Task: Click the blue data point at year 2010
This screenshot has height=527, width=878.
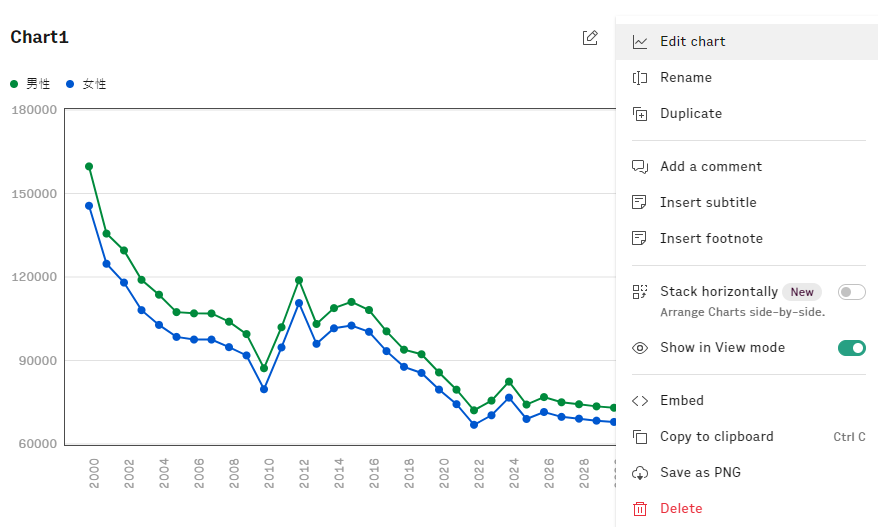Action: click(264, 389)
